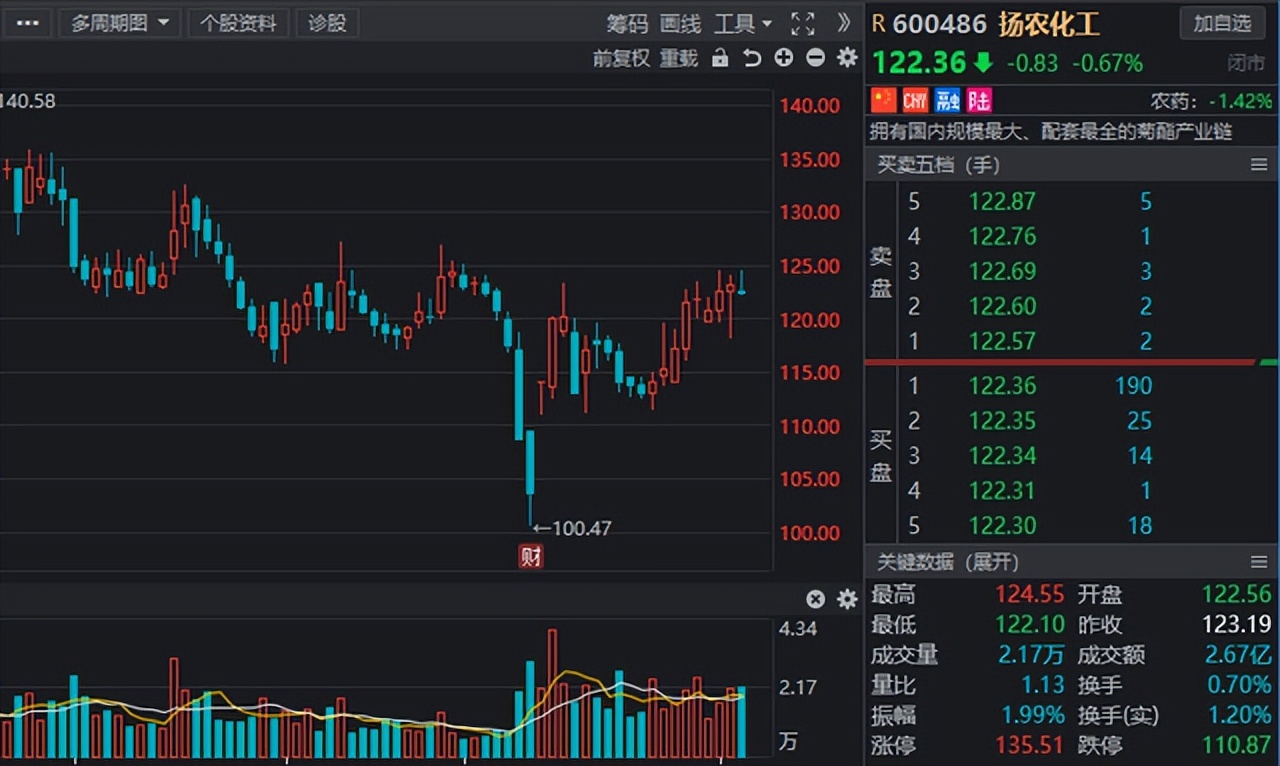Viewport: 1280px width, 766px height.
Task: Open the main chart settings gear
Action: click(x=846, y=58)
